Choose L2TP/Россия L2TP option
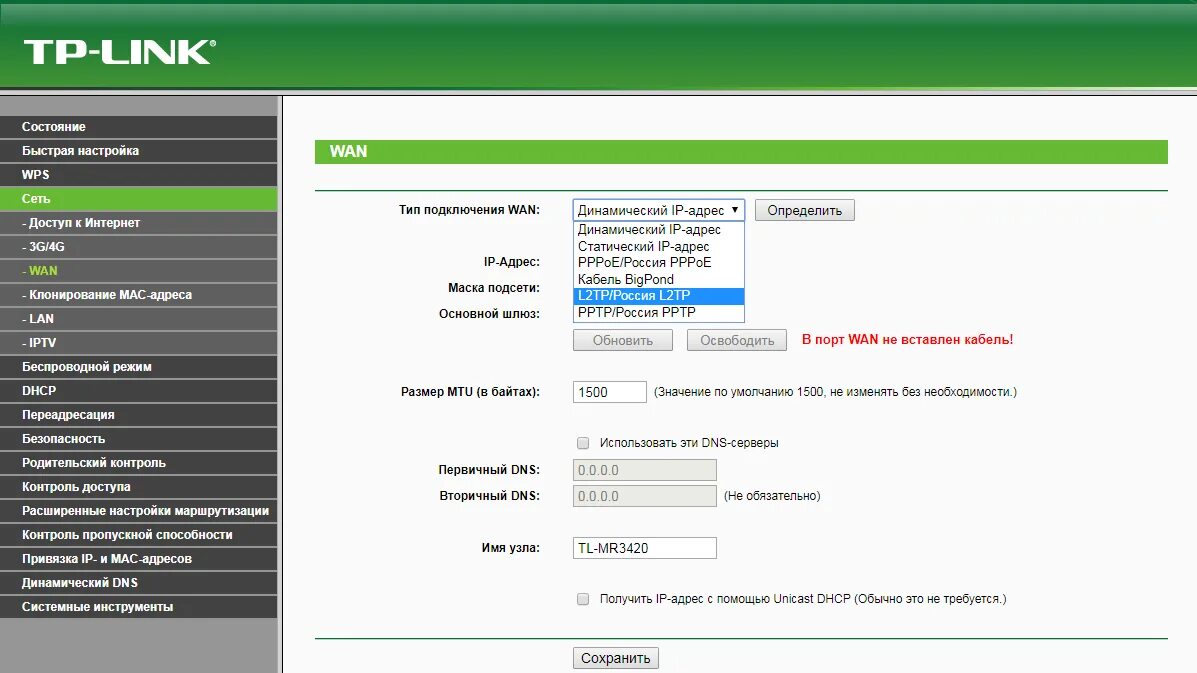 [x=658, y=296]
